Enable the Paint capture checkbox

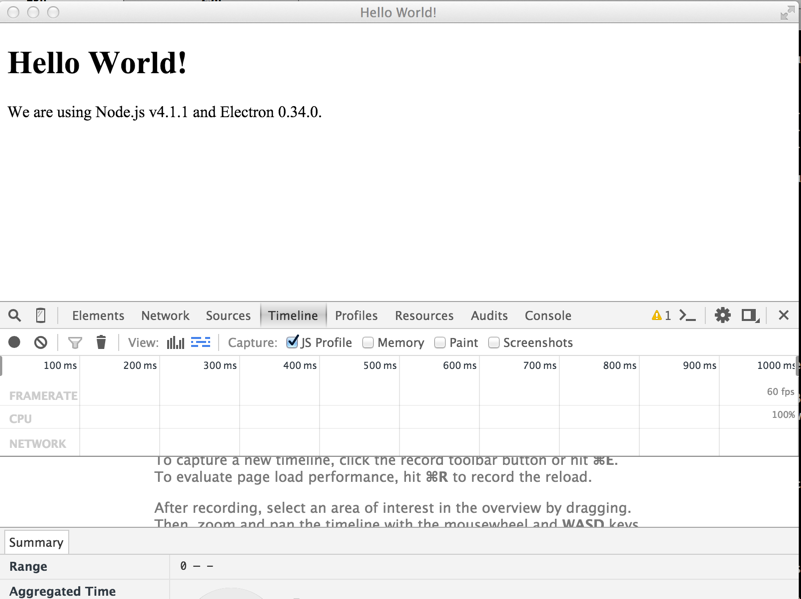(440, 342)
